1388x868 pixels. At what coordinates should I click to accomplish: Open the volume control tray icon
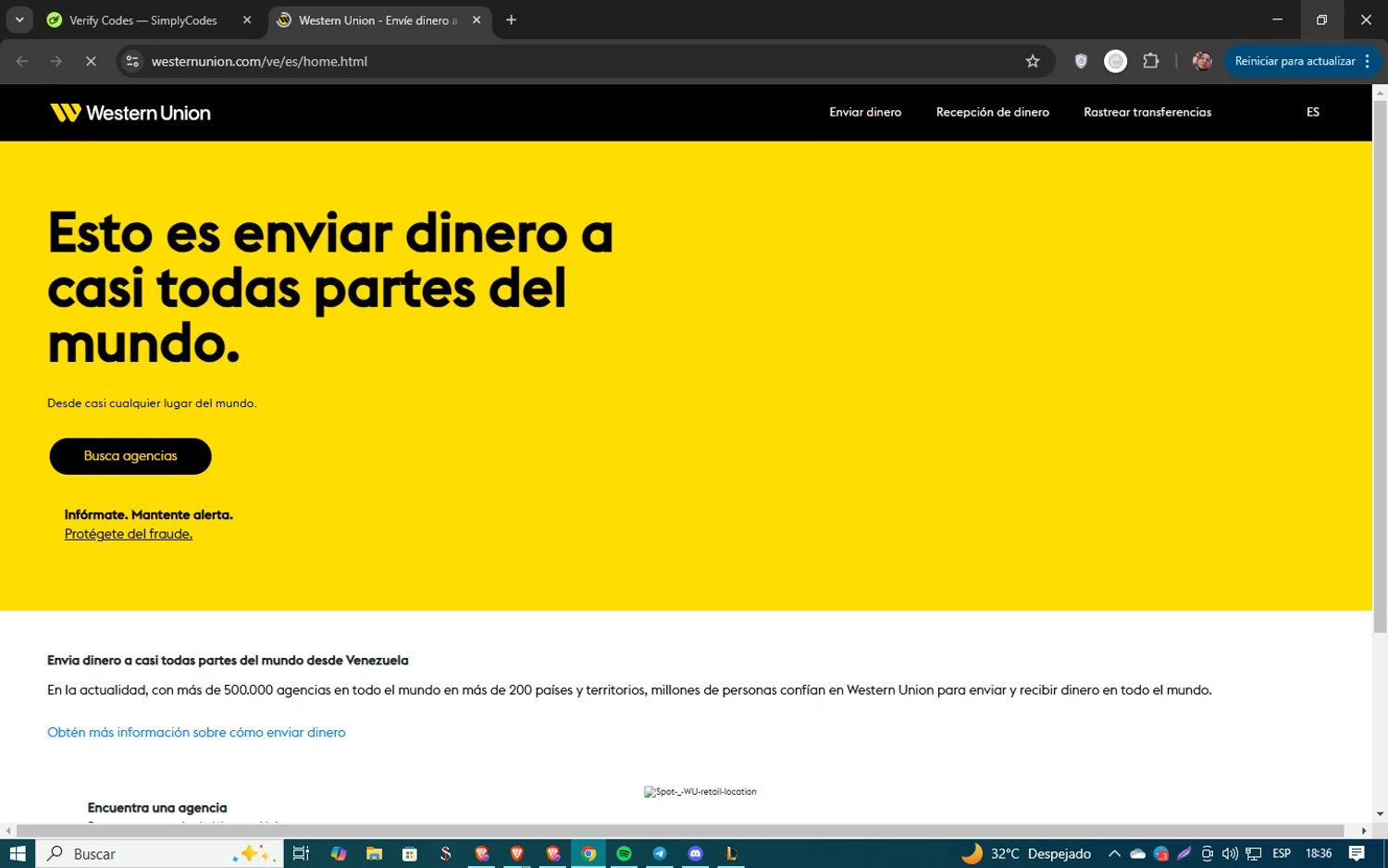(1230, 853)
